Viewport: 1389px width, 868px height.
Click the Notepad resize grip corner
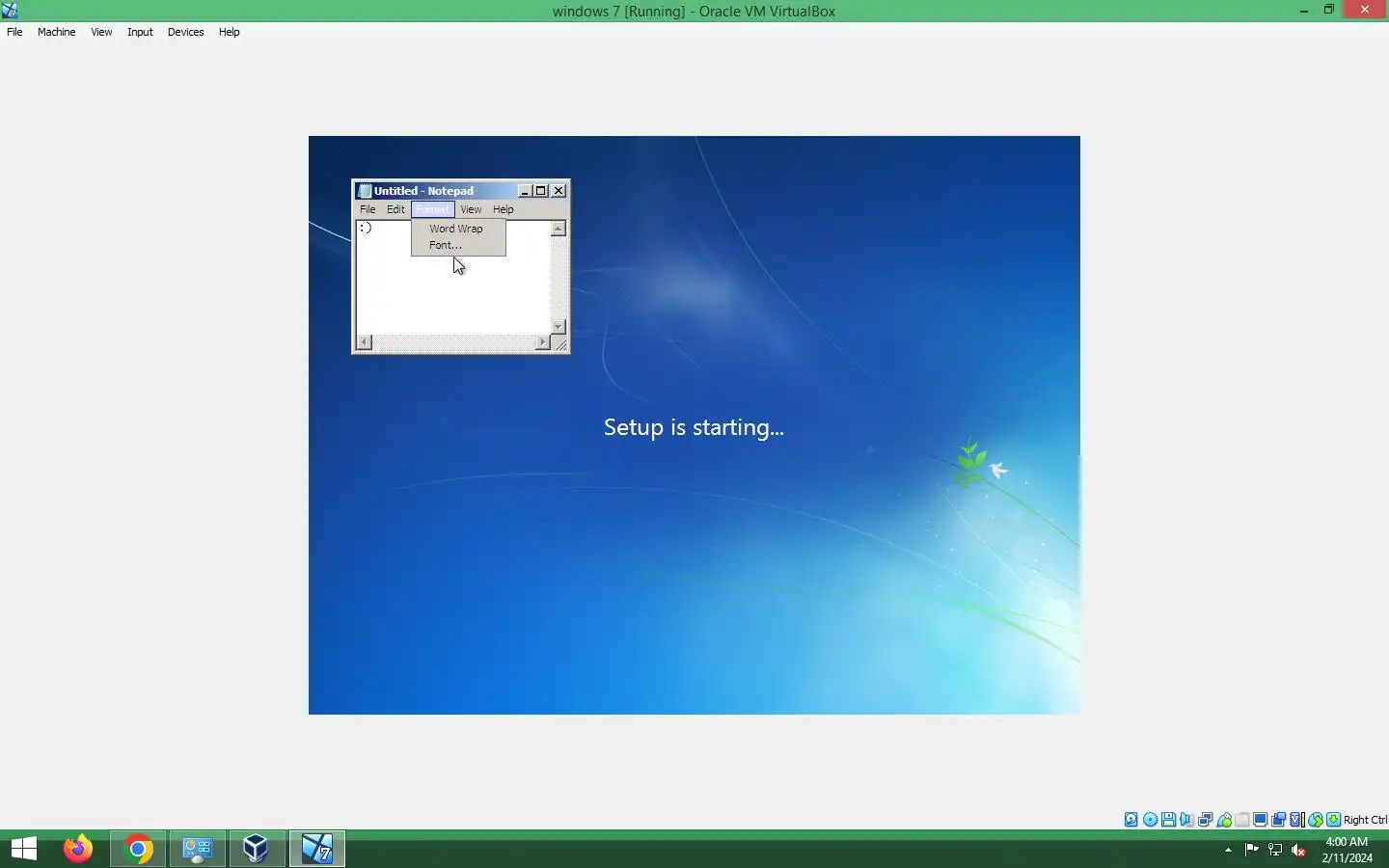[559, 343]
